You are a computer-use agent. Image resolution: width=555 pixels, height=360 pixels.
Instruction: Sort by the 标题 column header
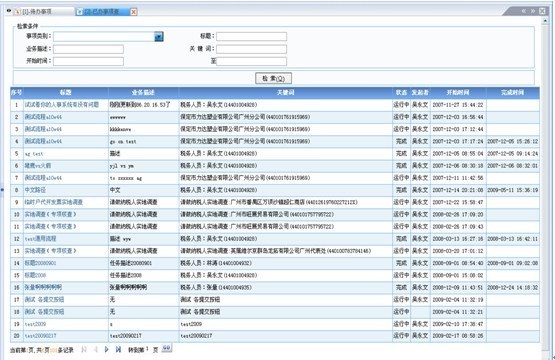(x=65, y=92)
